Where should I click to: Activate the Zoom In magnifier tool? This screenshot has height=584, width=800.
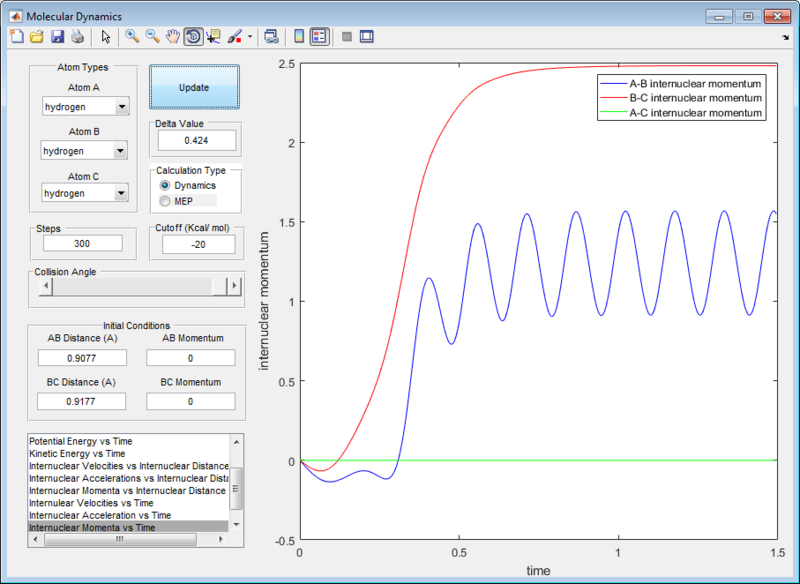[132, 36]
